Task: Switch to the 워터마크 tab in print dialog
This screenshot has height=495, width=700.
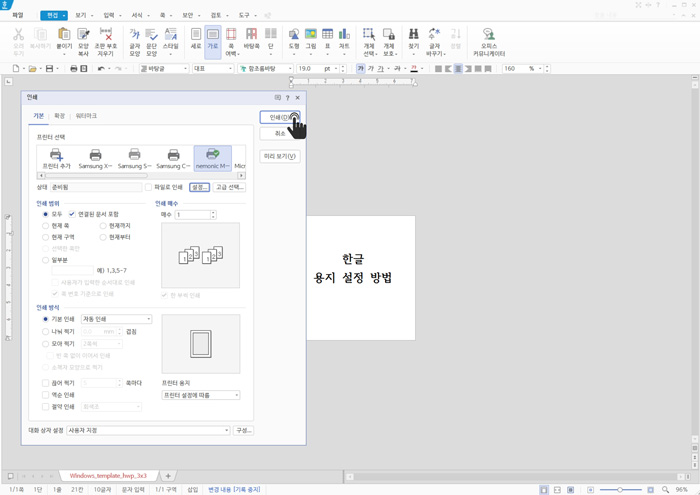Action: click(x=86, y=116)
